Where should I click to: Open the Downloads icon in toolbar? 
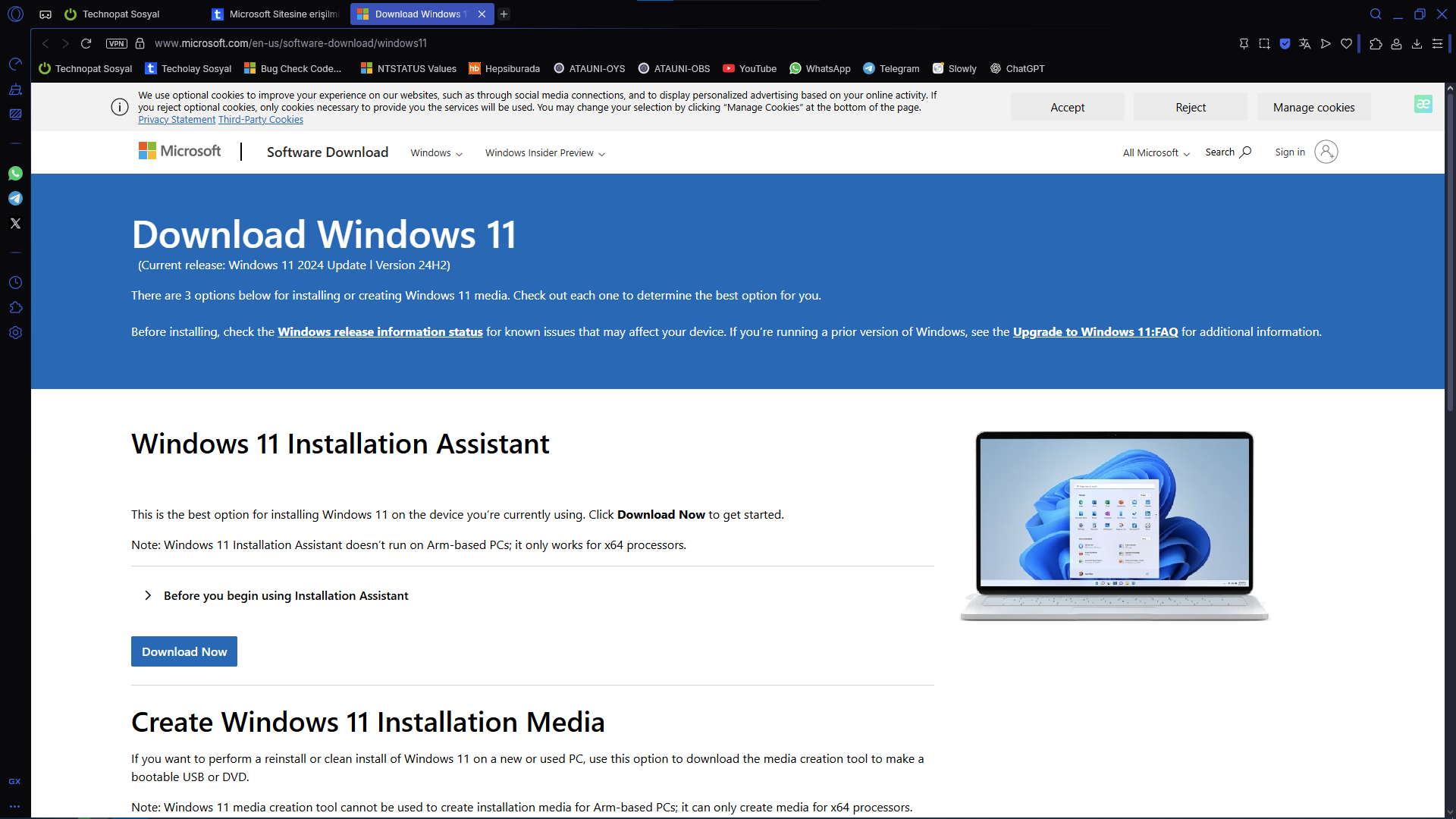[x=1417, y=44]
